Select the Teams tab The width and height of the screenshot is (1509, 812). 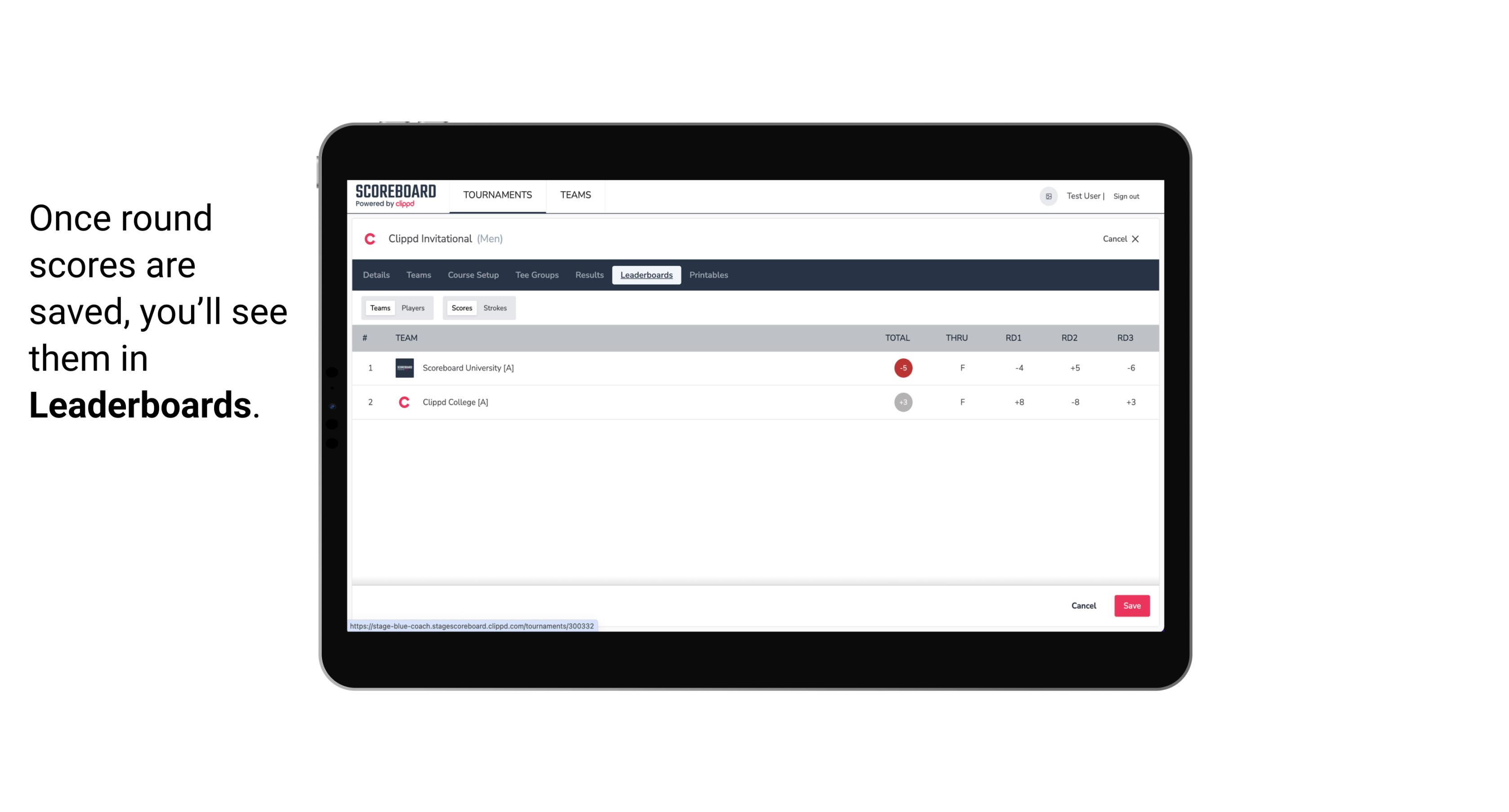click(x=379, y=308)
